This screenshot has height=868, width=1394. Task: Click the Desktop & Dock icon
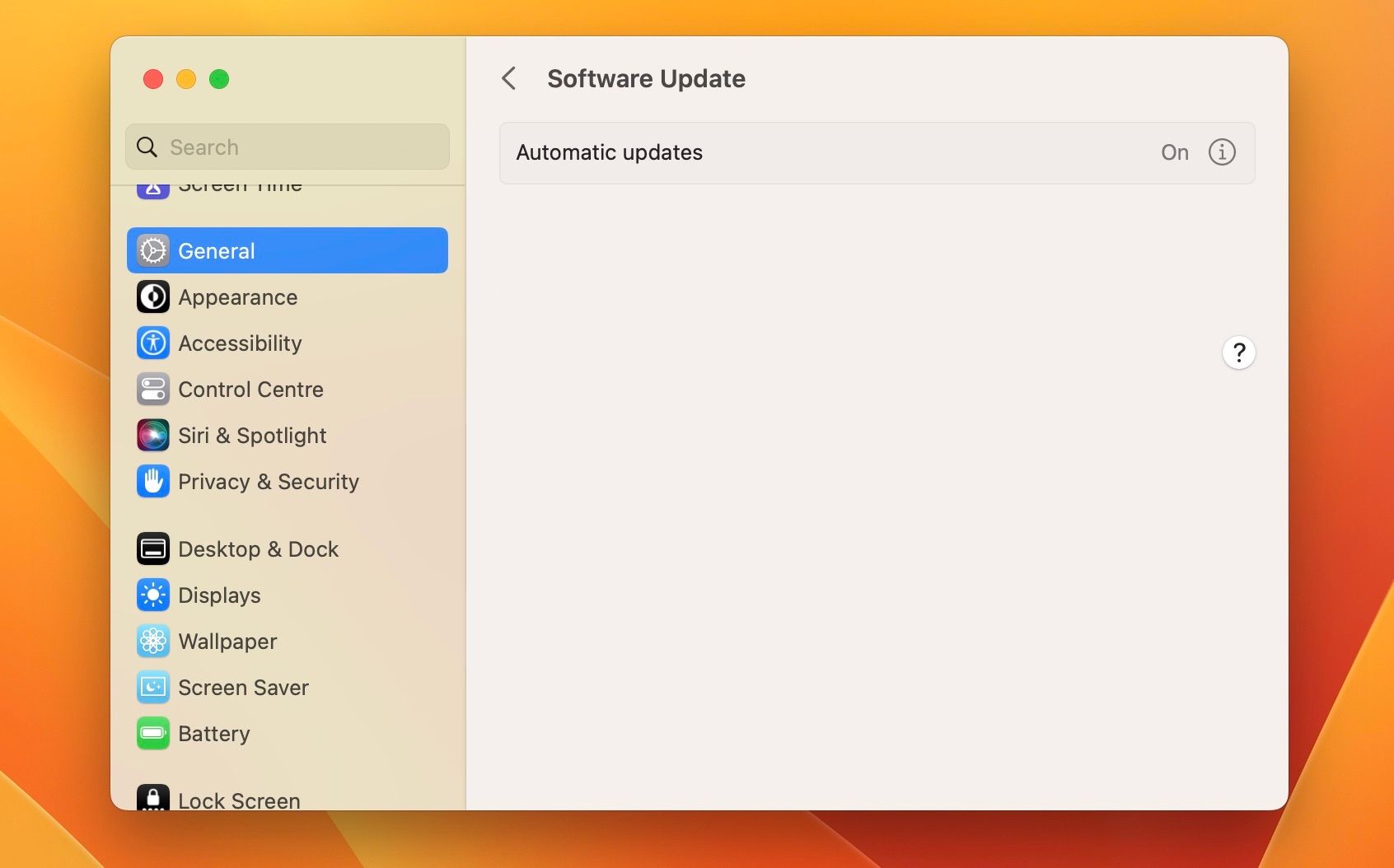[153, 549]
